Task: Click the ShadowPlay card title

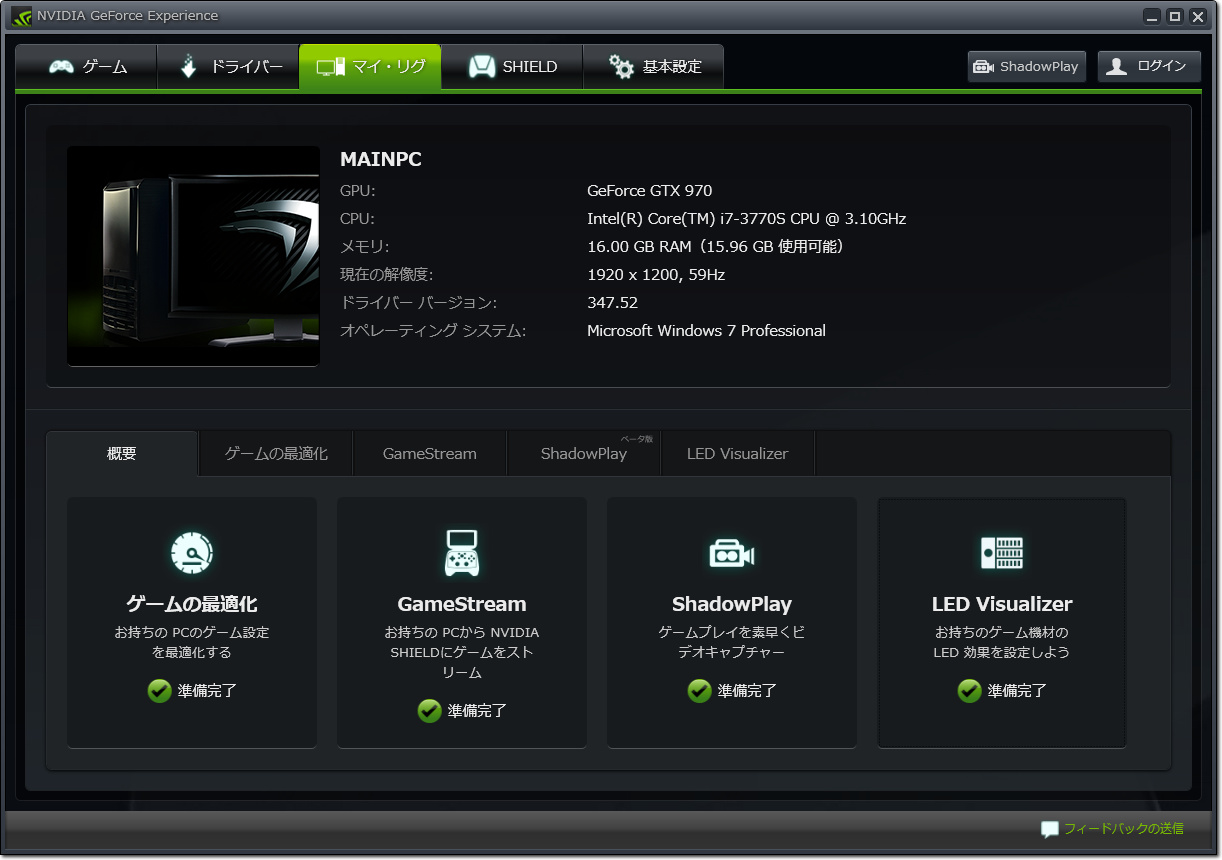Action: pos(732,604)
